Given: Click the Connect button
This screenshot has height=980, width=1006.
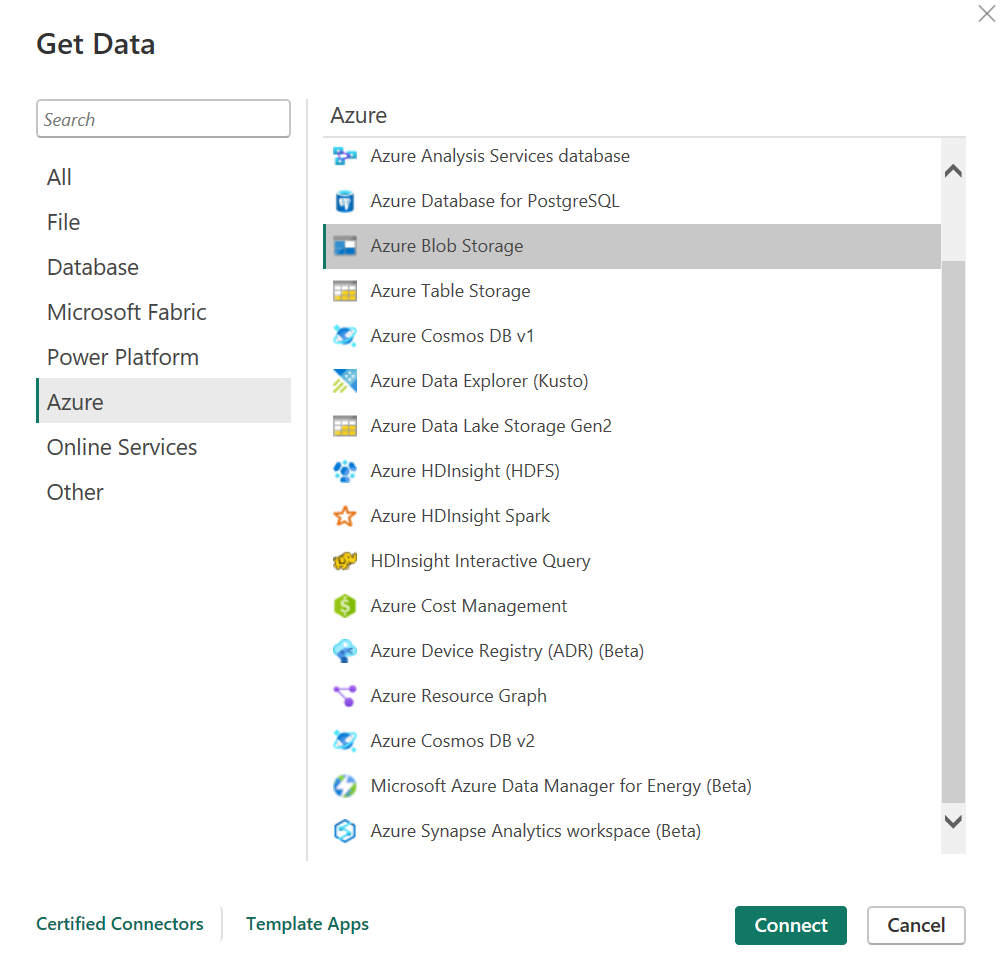Looking at the screenshot, I should [790, 925].
